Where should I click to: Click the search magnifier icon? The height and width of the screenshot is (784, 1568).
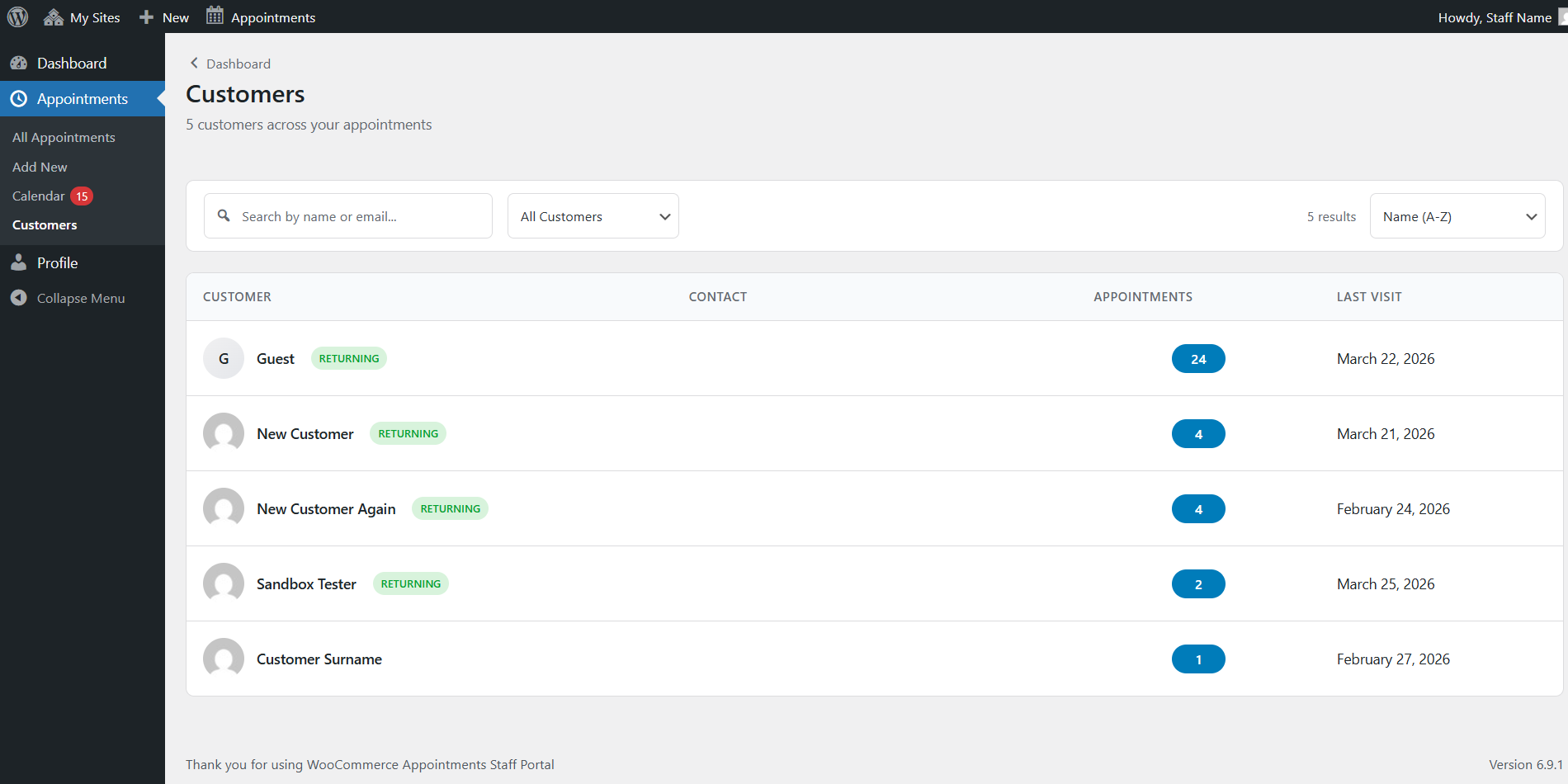[224, 215]
